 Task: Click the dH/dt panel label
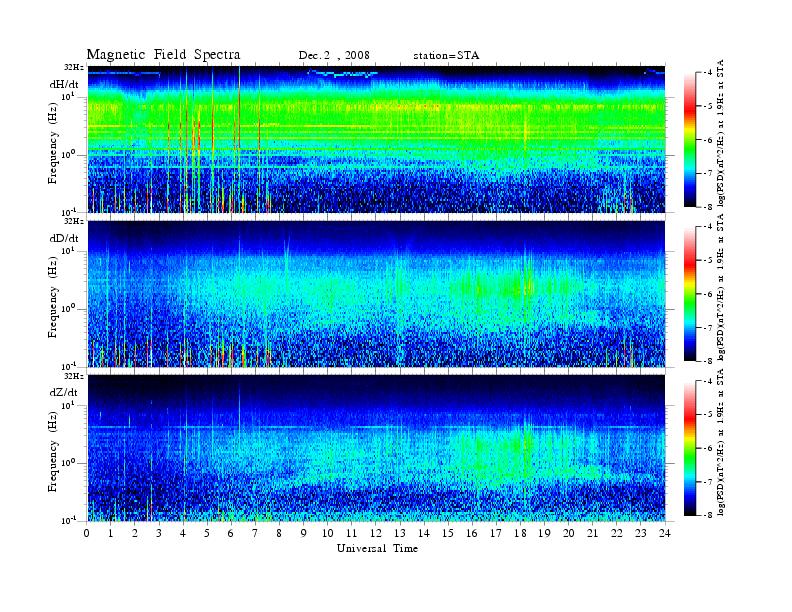click(64, 84)
